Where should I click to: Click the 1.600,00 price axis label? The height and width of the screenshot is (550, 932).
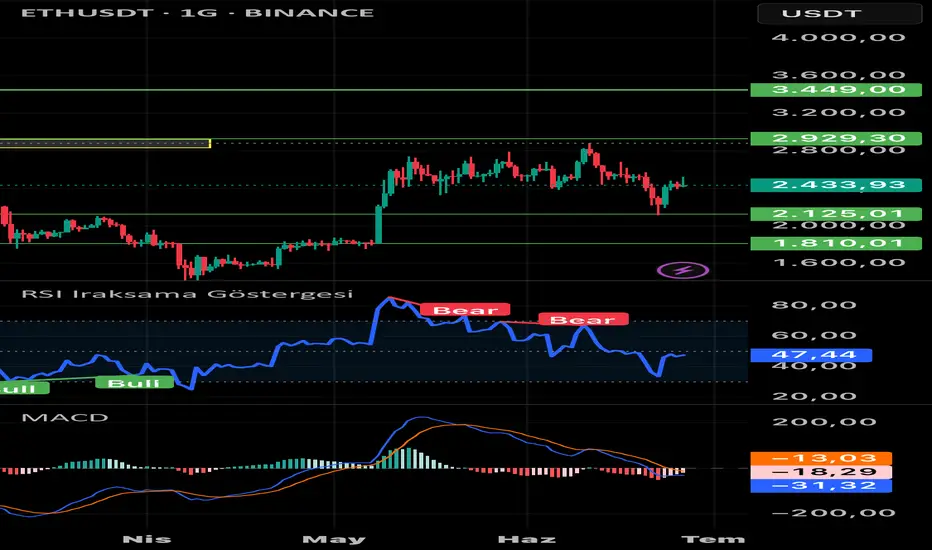[x=839, y=263]
